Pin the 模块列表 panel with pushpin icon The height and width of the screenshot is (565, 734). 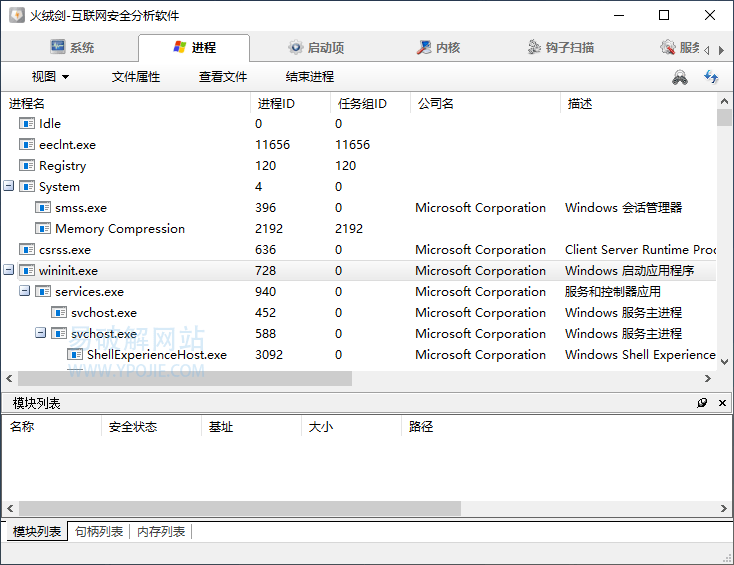pyautogui.click(x=702, y=403)
